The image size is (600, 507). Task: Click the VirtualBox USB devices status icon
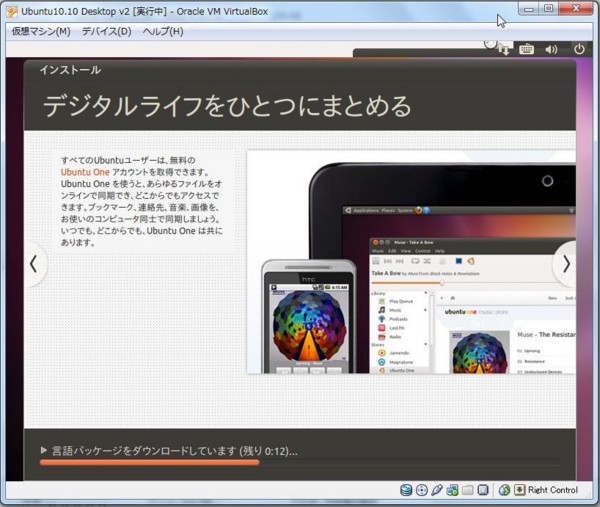coord(437,490)
